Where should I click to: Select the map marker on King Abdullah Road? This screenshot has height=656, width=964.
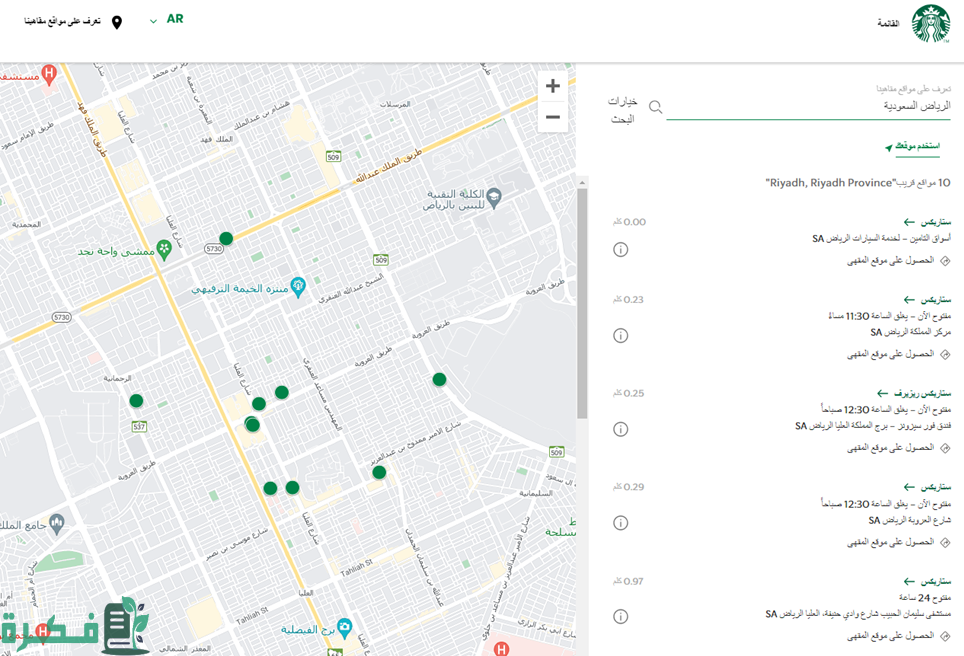226,238
